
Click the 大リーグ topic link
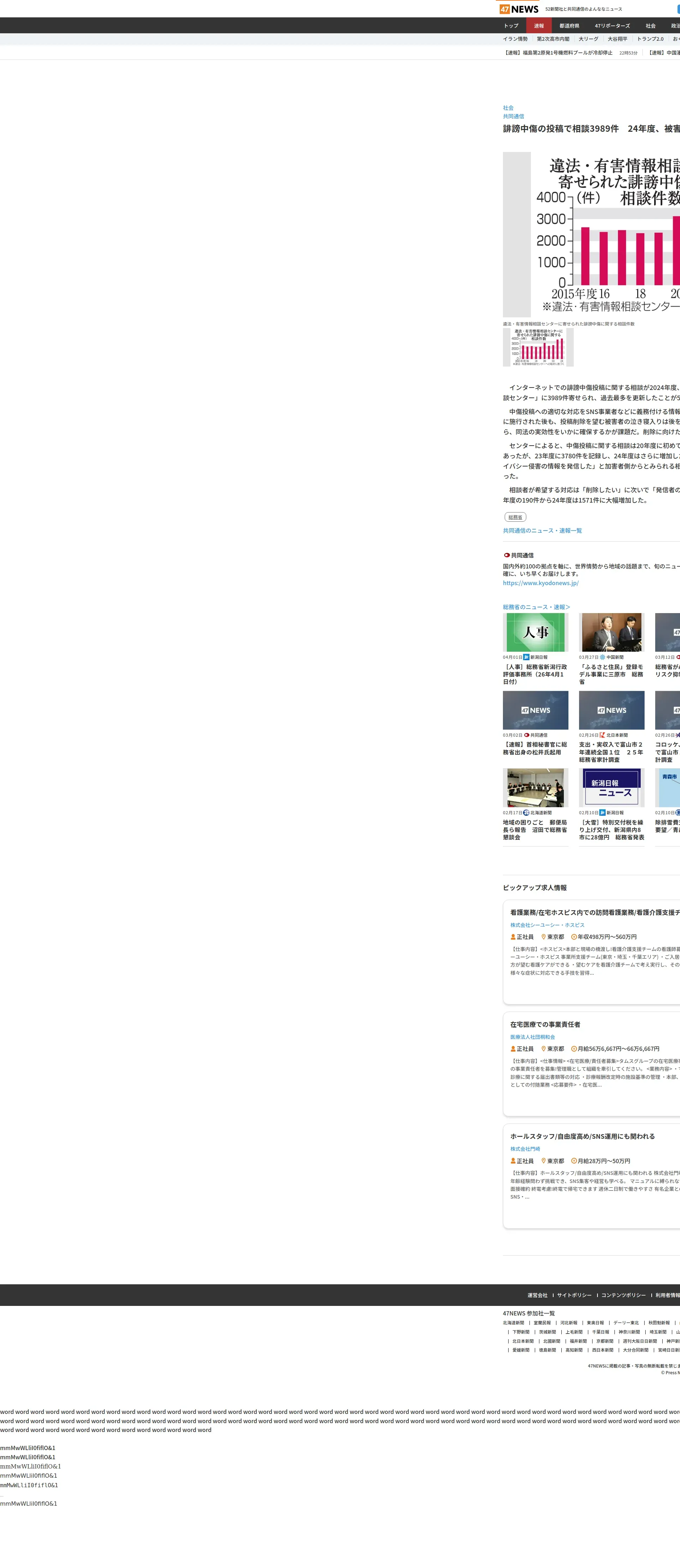coord(589,39)
